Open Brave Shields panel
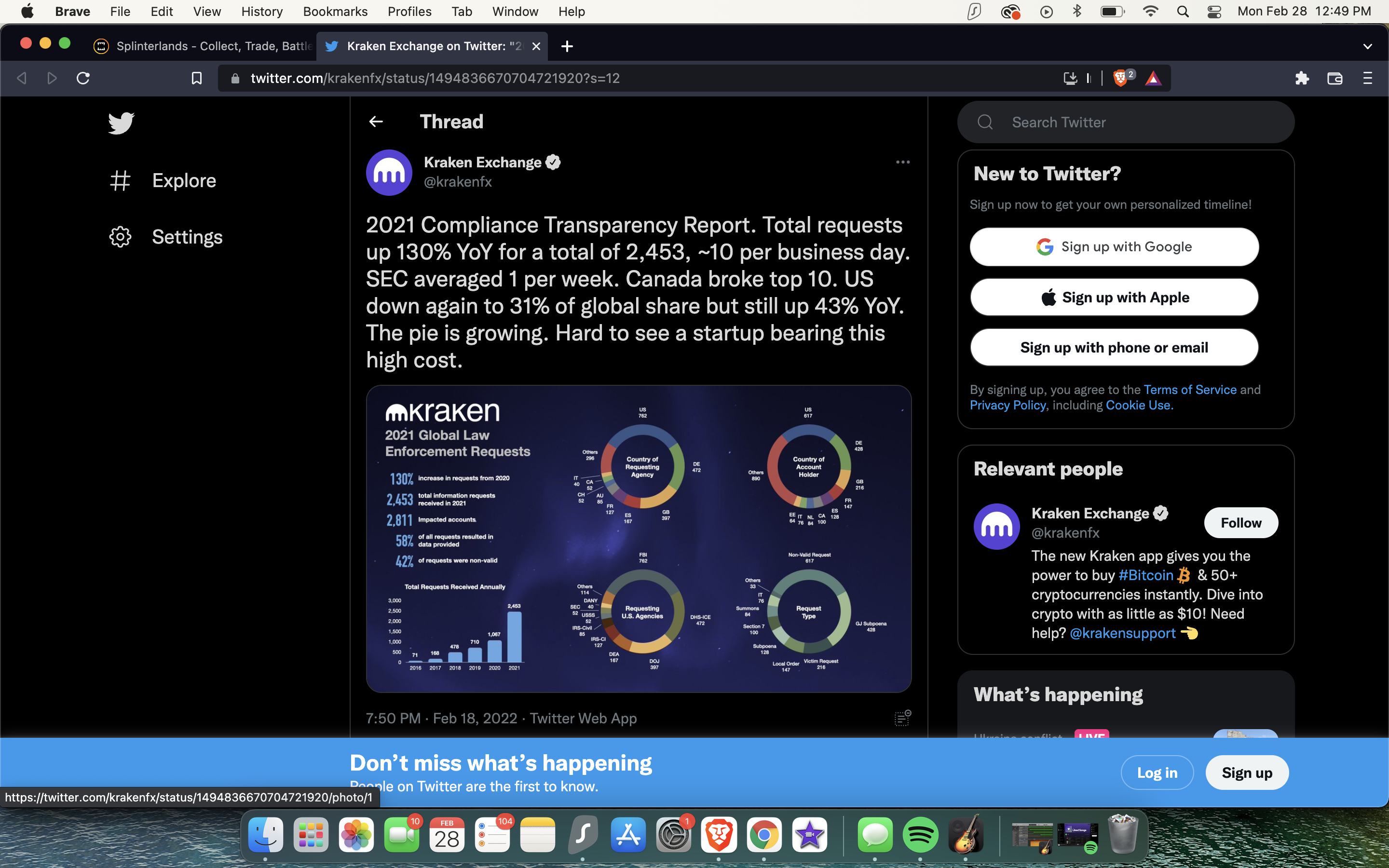Viewport: 1389px width, 868px height. click(x=1120, y=78)
